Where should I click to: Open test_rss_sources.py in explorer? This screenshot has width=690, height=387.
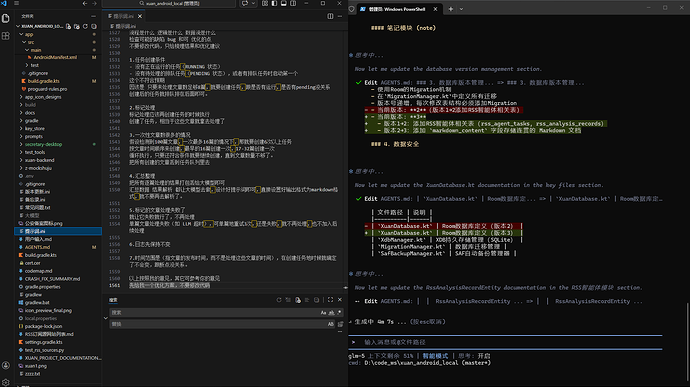(44, 350)
